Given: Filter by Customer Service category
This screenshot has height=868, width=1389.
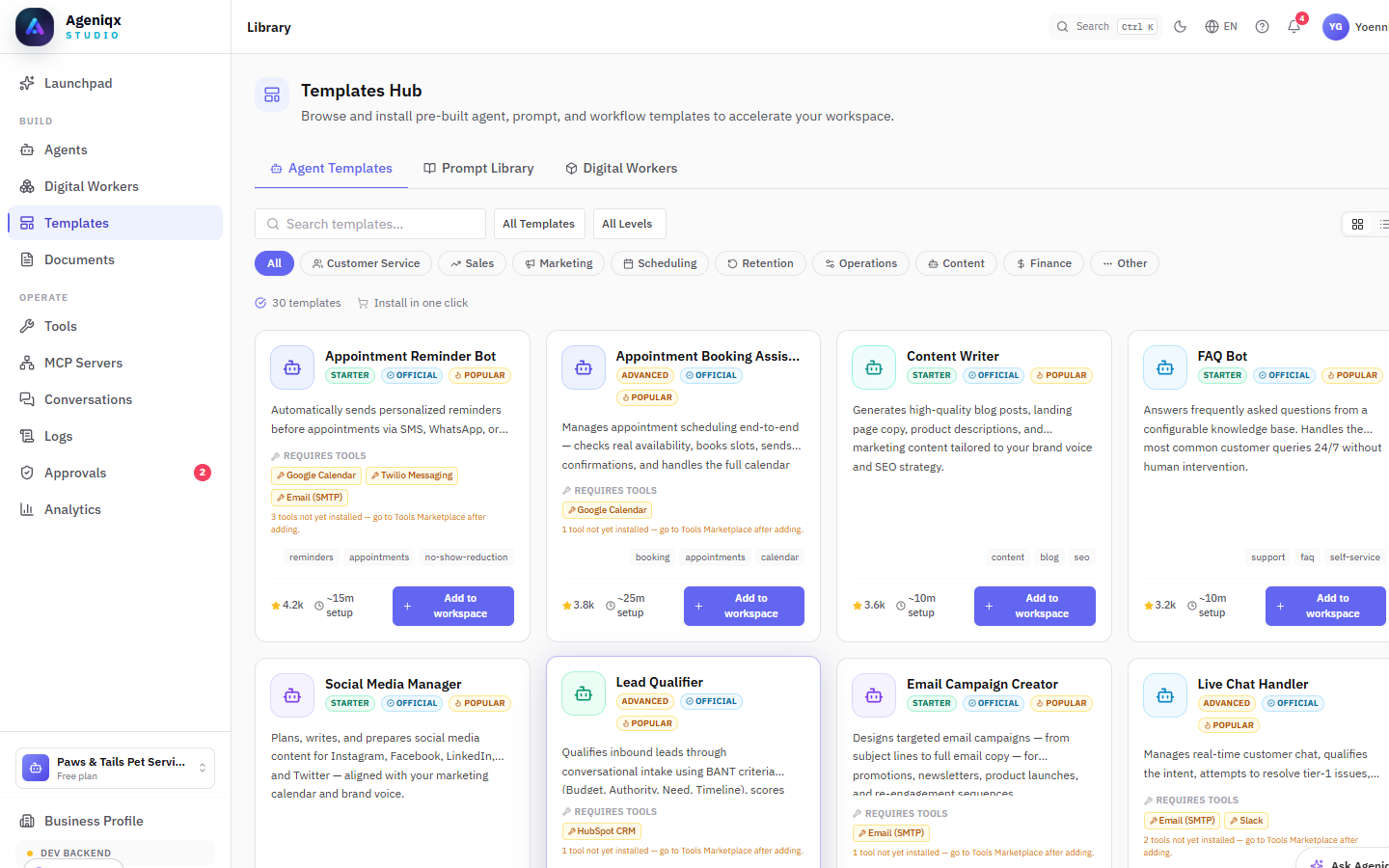Looking at the screenshot, I should (x=366, y=263).
